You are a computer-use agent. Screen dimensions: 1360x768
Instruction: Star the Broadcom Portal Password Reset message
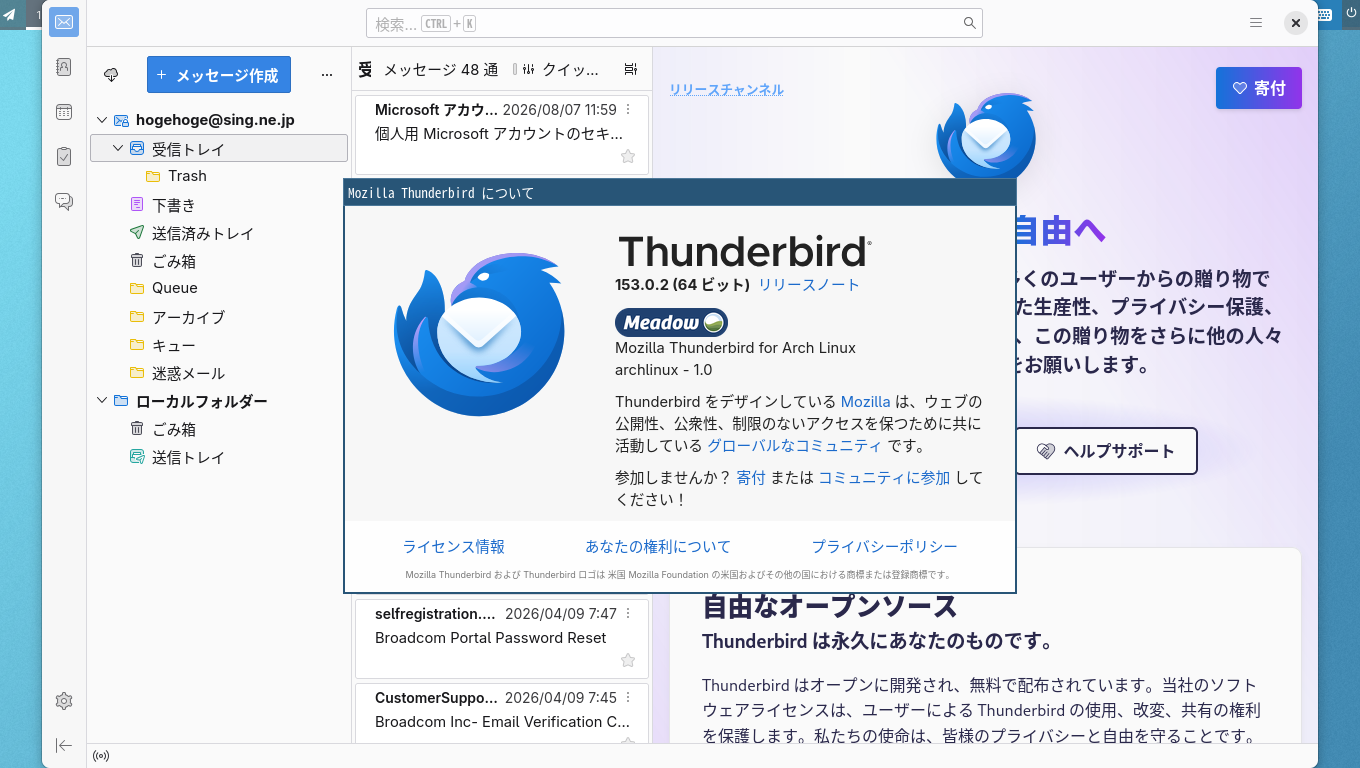click(628, 660)
